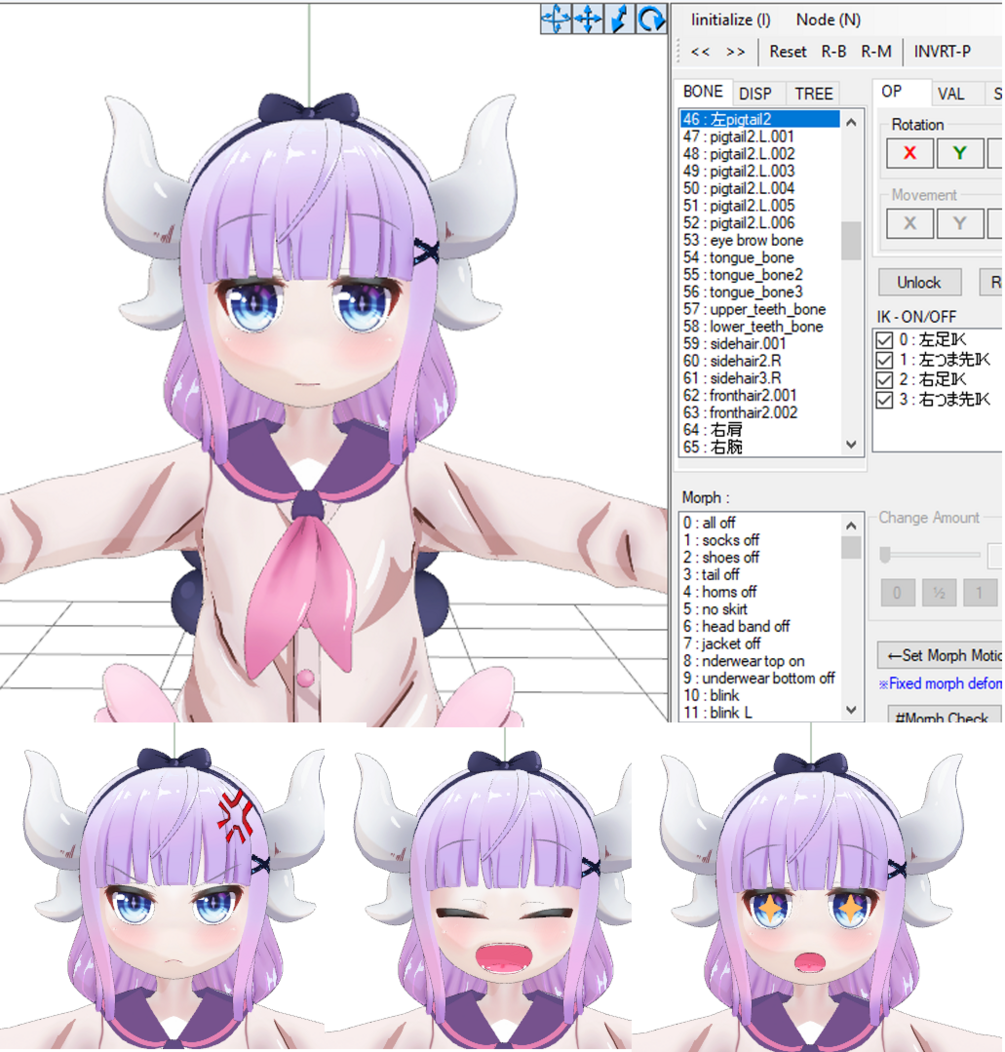Image resolution: width=1005 pixels, height=1052 pixels.
Task: Open the Node (N) menu
Action: point(829,20)
